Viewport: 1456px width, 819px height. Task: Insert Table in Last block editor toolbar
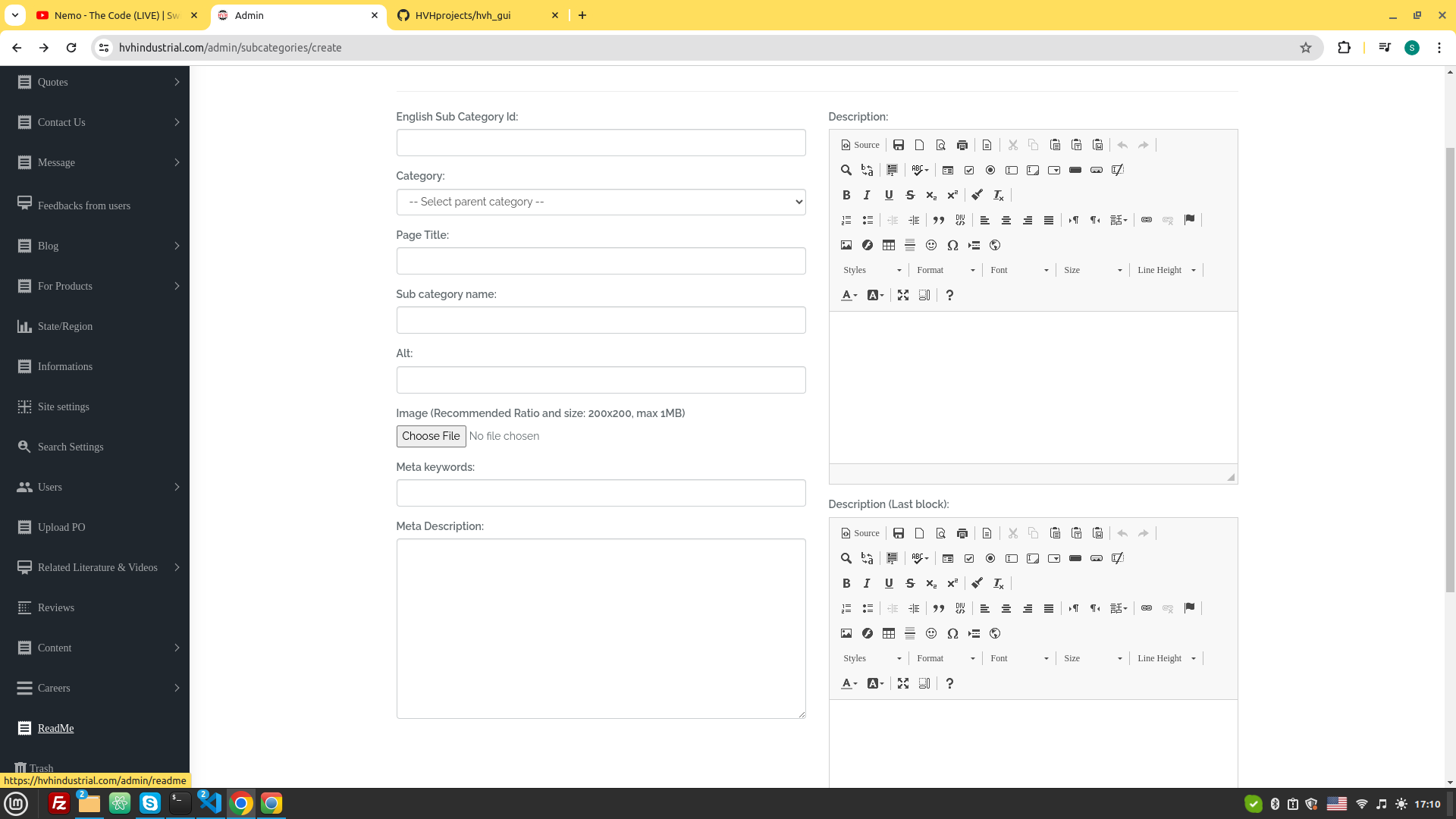tap(889, 633)
